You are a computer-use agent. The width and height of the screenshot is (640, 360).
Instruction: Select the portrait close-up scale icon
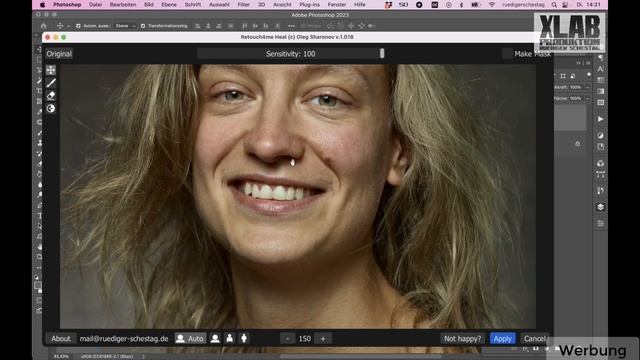pyautogui.click(x=215, y=338)
